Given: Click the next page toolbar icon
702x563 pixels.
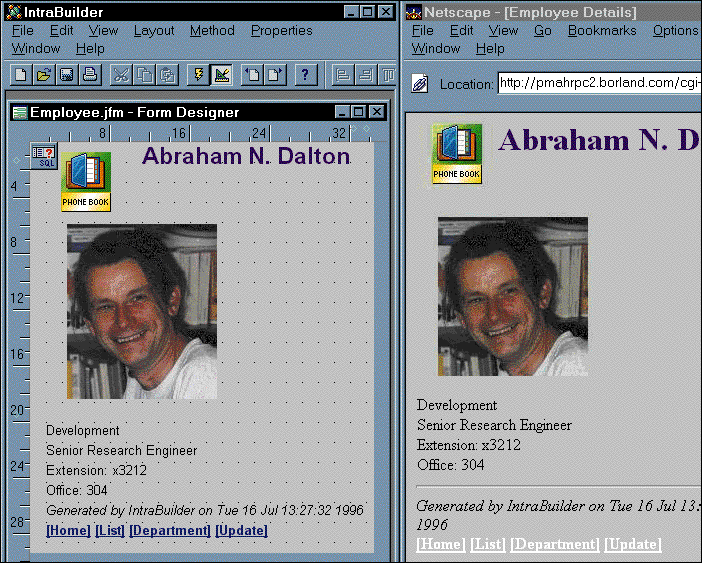Looking at the screenshot, I should [x=275, y=75].
